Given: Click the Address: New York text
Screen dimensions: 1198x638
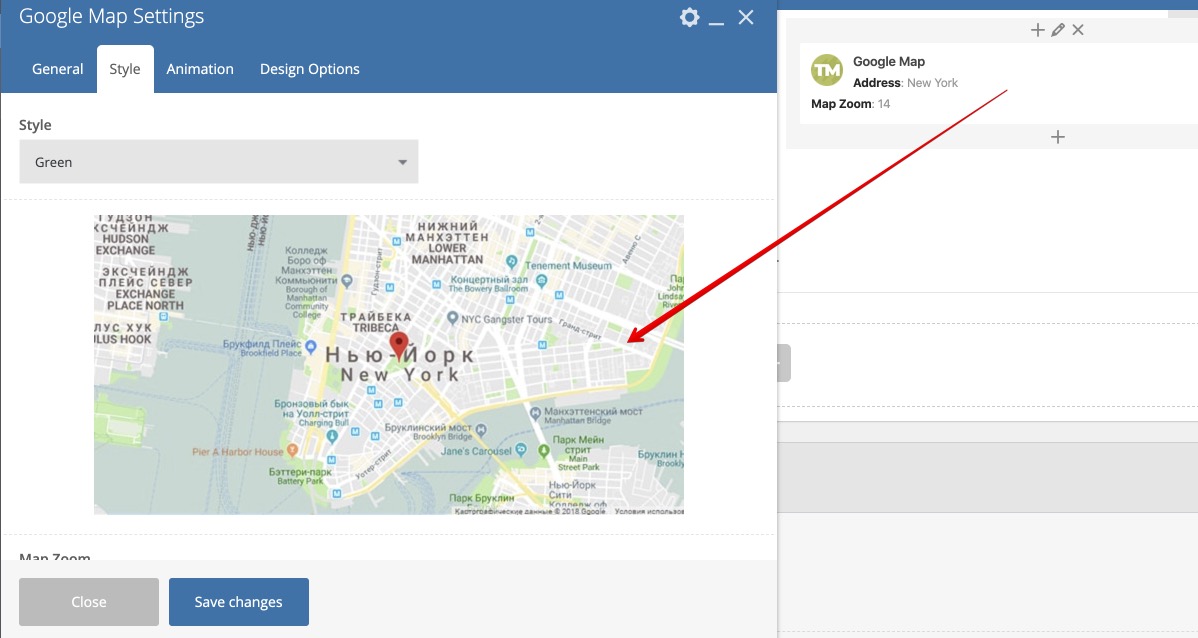Looking at the screenshot, I should pos(905,83).
